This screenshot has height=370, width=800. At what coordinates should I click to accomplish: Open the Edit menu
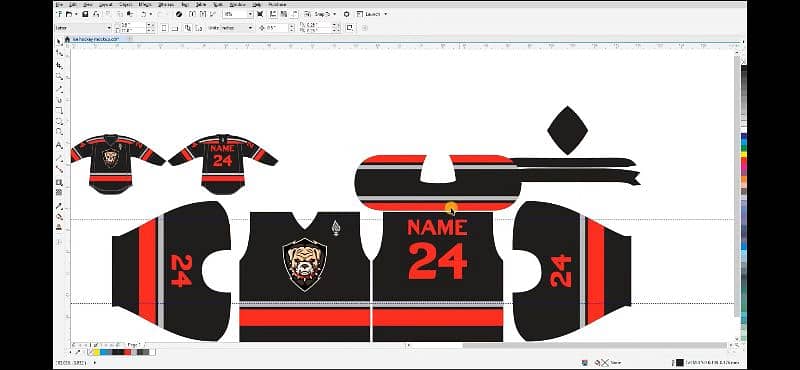(73, 5)
